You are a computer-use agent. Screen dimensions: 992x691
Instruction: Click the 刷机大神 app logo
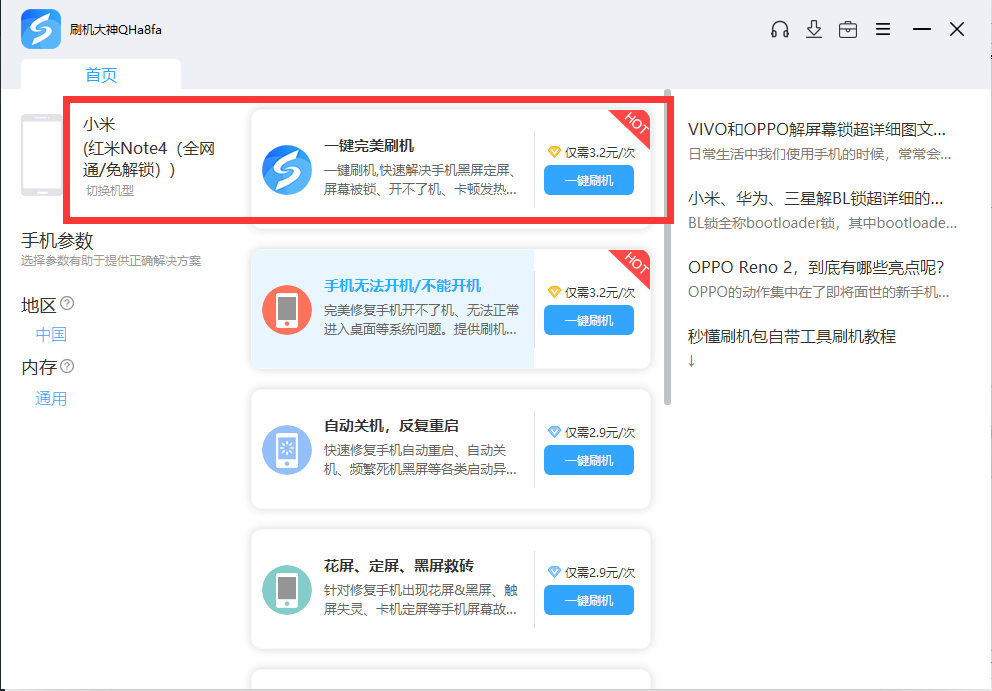point(41,29)
